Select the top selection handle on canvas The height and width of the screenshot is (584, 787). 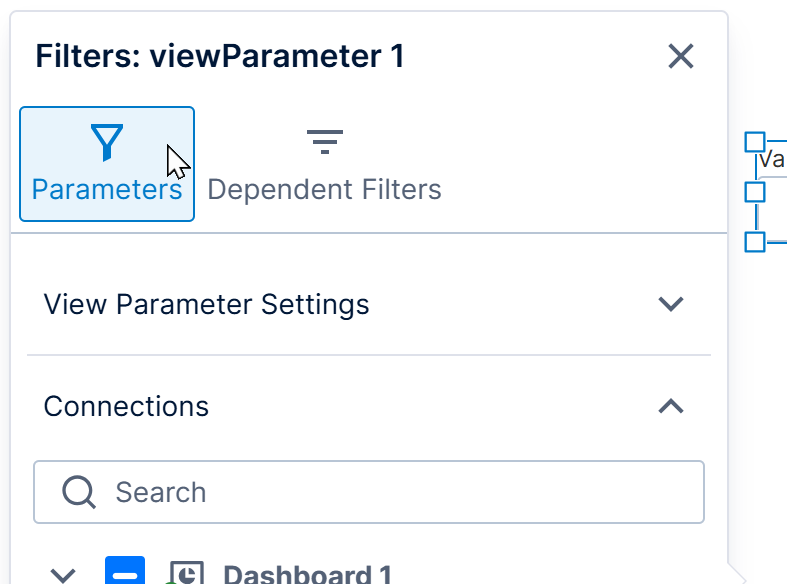click(755, 142)
